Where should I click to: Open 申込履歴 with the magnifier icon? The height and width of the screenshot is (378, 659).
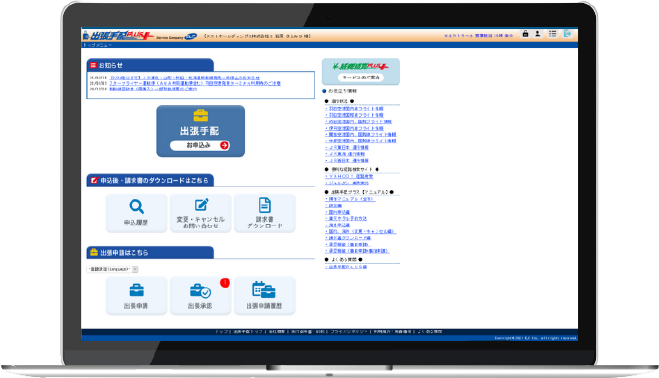(x=136, y=213)
